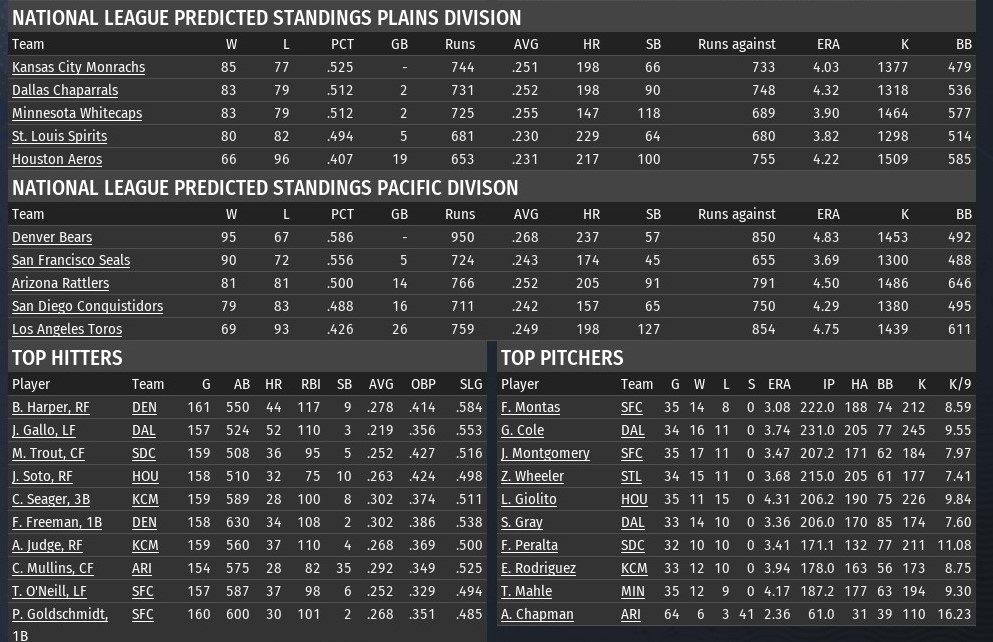Click P. Goldschmidt player link
Viewport: 993px width, 642px height.
[x=60, y=614]
